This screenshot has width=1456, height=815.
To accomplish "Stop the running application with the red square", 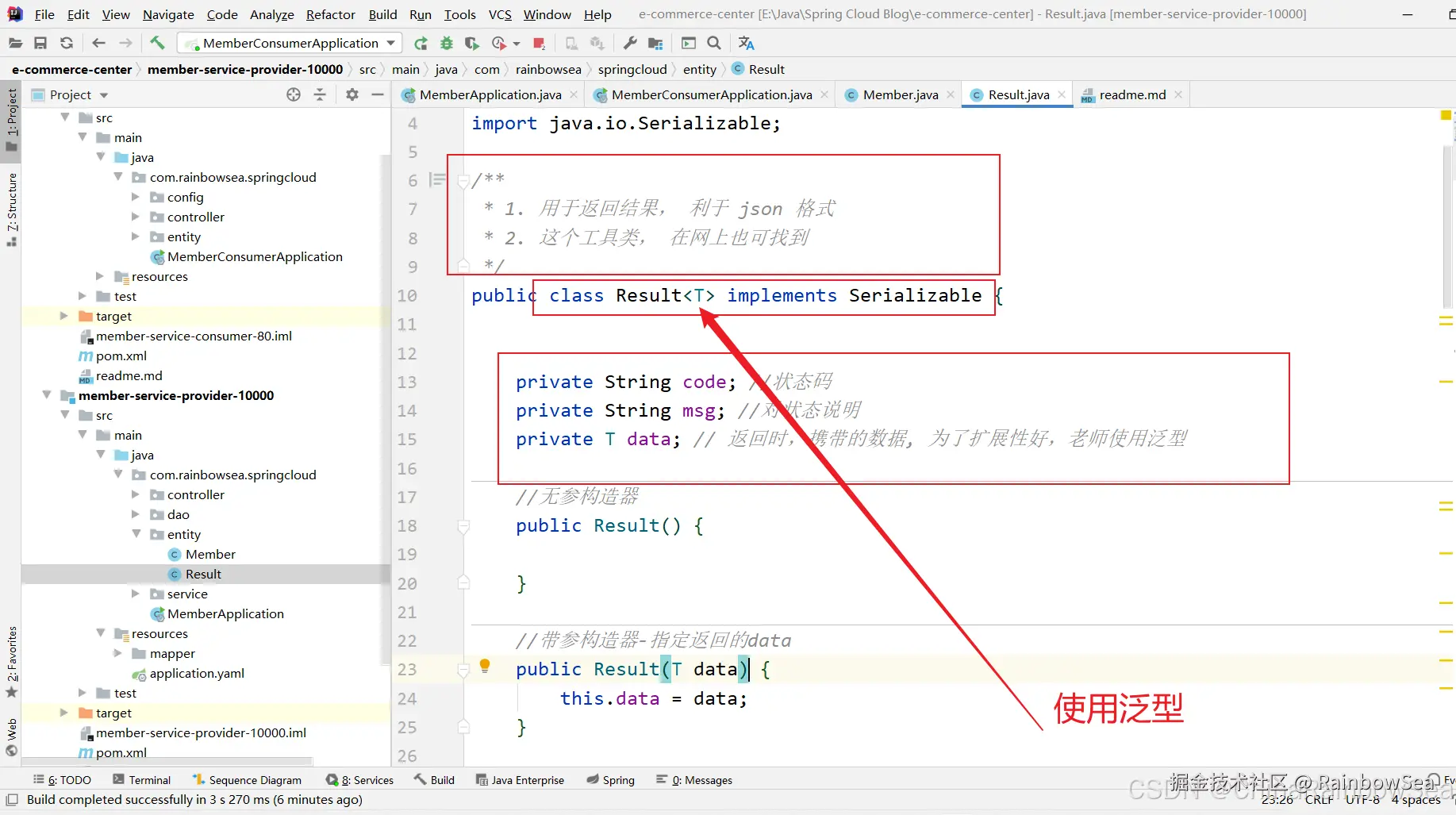I will pyautogui.click(x=540, y=43).
